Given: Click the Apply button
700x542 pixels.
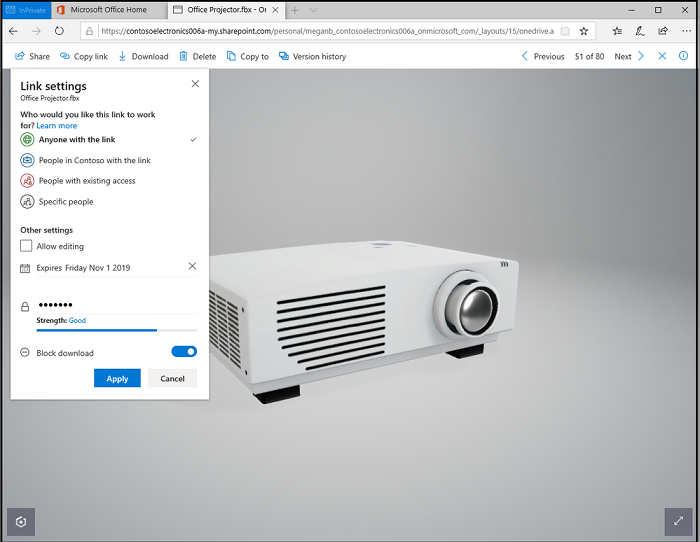Looking at the screenshot, I should pyautogui.click(x=117, y=378).
